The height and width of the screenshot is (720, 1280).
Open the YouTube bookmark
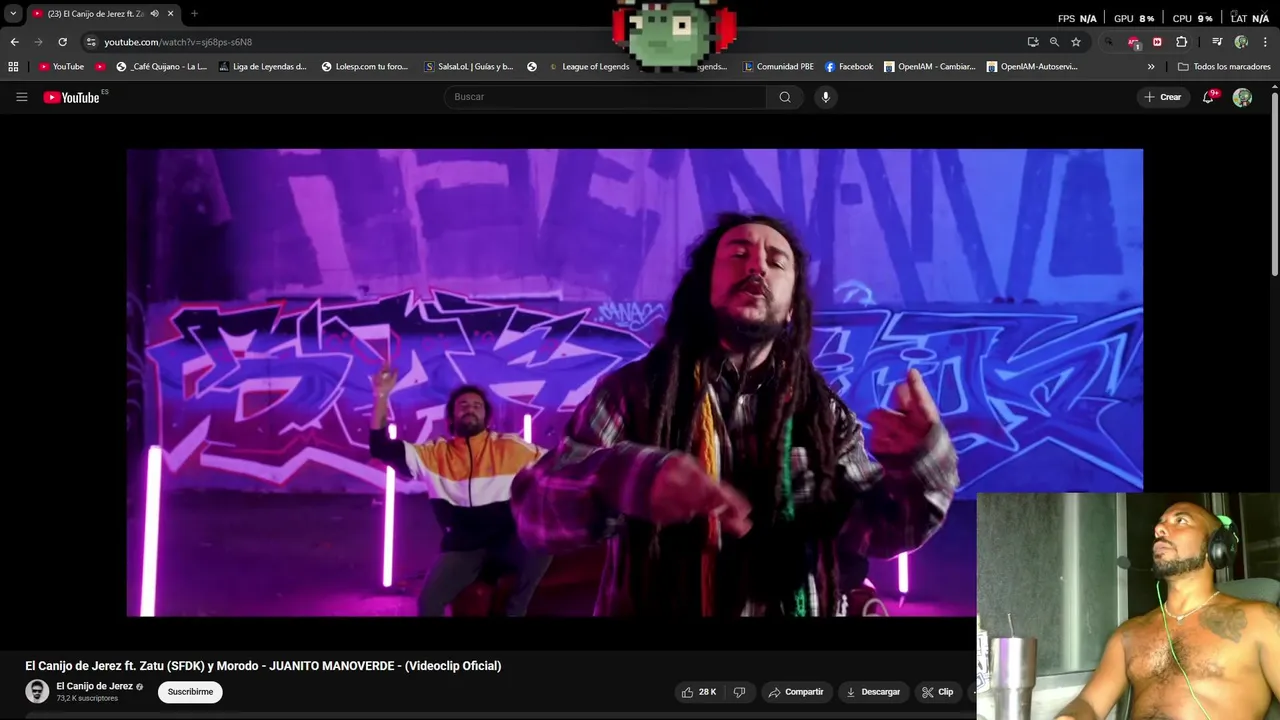click(61, 67)
